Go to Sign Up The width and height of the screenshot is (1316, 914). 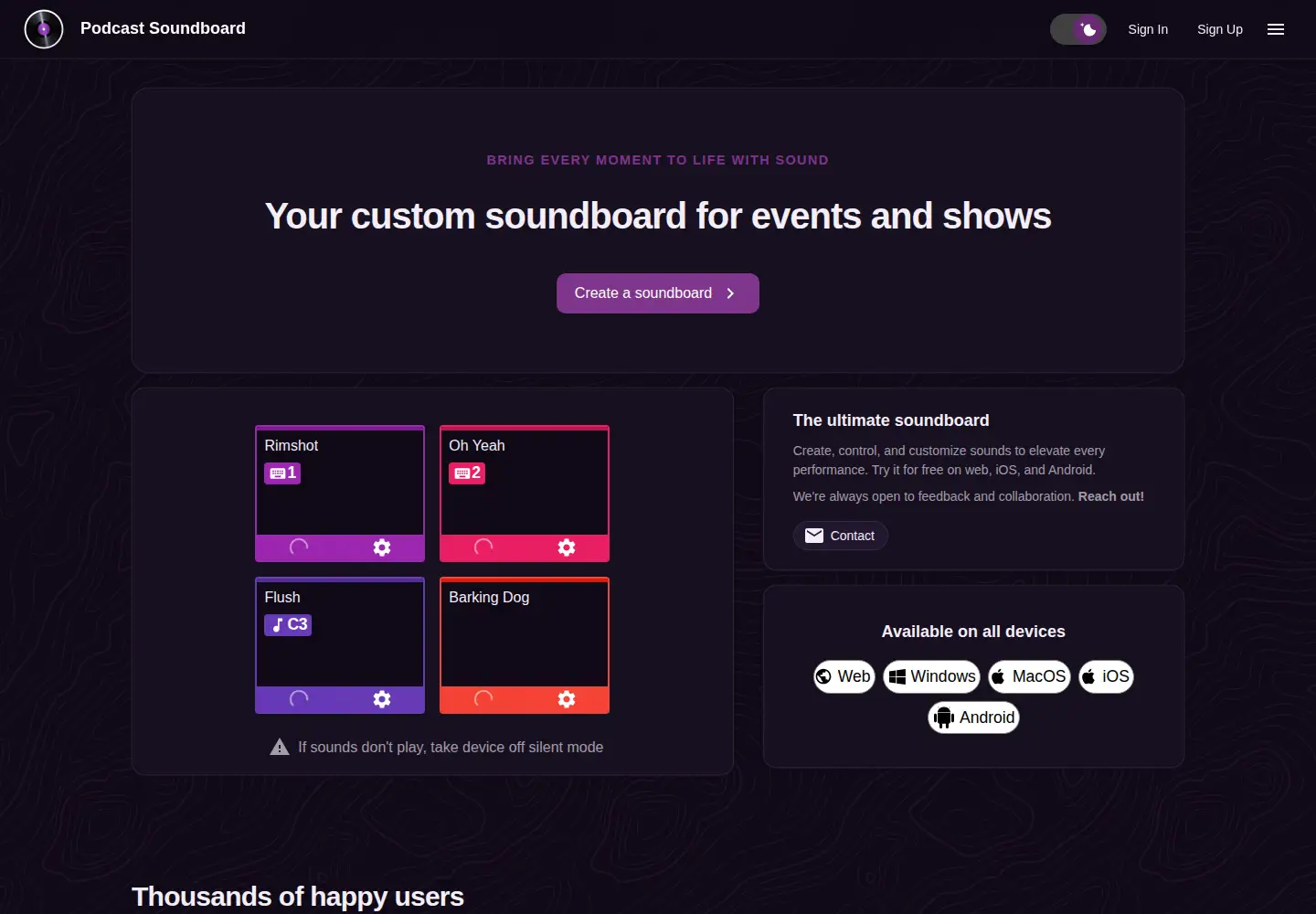1220,29
